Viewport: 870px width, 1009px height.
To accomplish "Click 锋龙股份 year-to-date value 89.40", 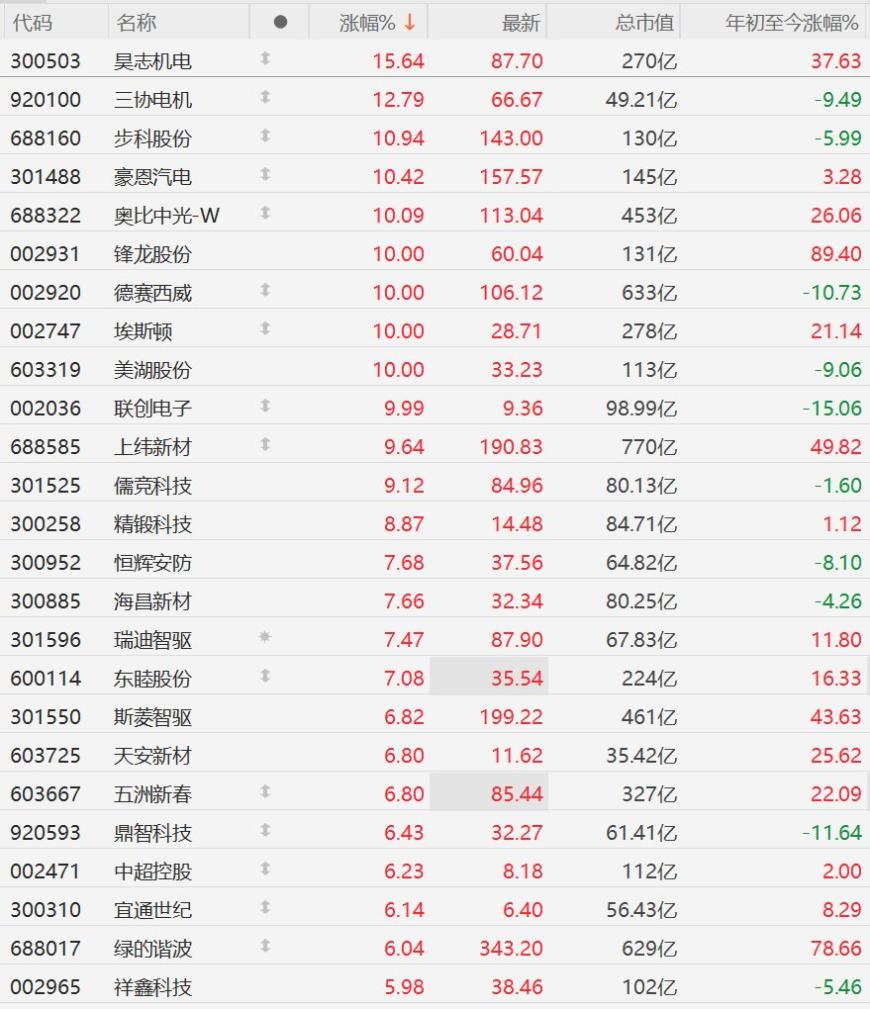I will (x=836, y=254).
